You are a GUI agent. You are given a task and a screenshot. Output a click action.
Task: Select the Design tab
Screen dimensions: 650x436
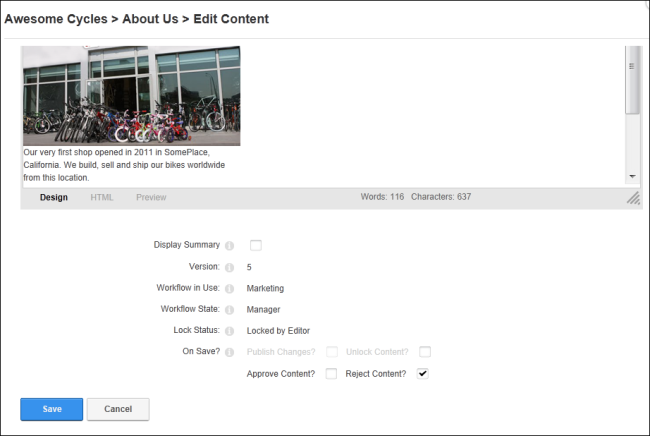click(53, 197)
